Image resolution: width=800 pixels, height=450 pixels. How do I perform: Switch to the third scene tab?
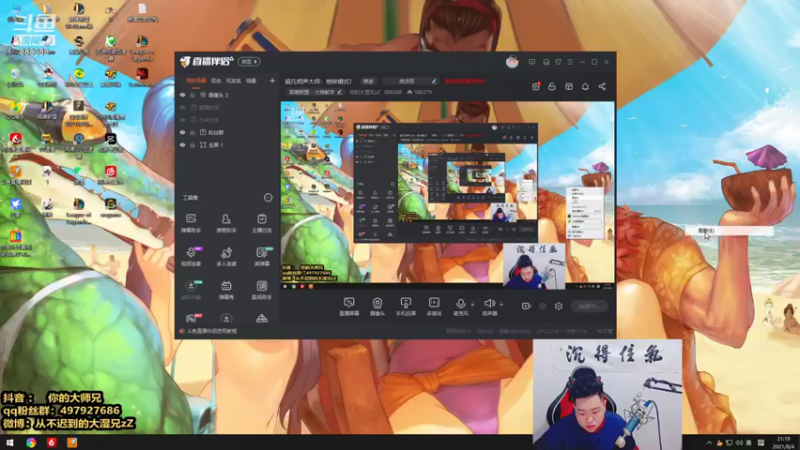coord(233,81)
